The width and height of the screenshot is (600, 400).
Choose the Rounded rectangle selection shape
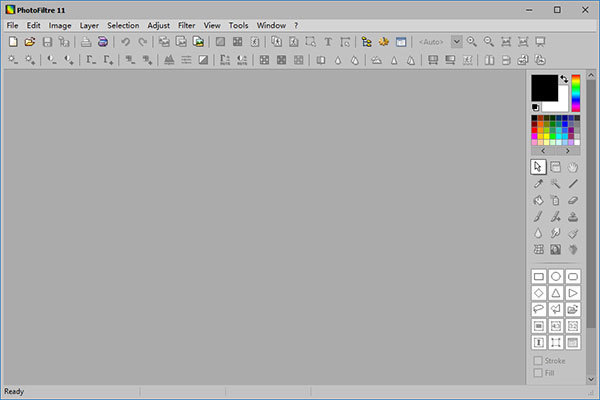[x=573, y=276]
